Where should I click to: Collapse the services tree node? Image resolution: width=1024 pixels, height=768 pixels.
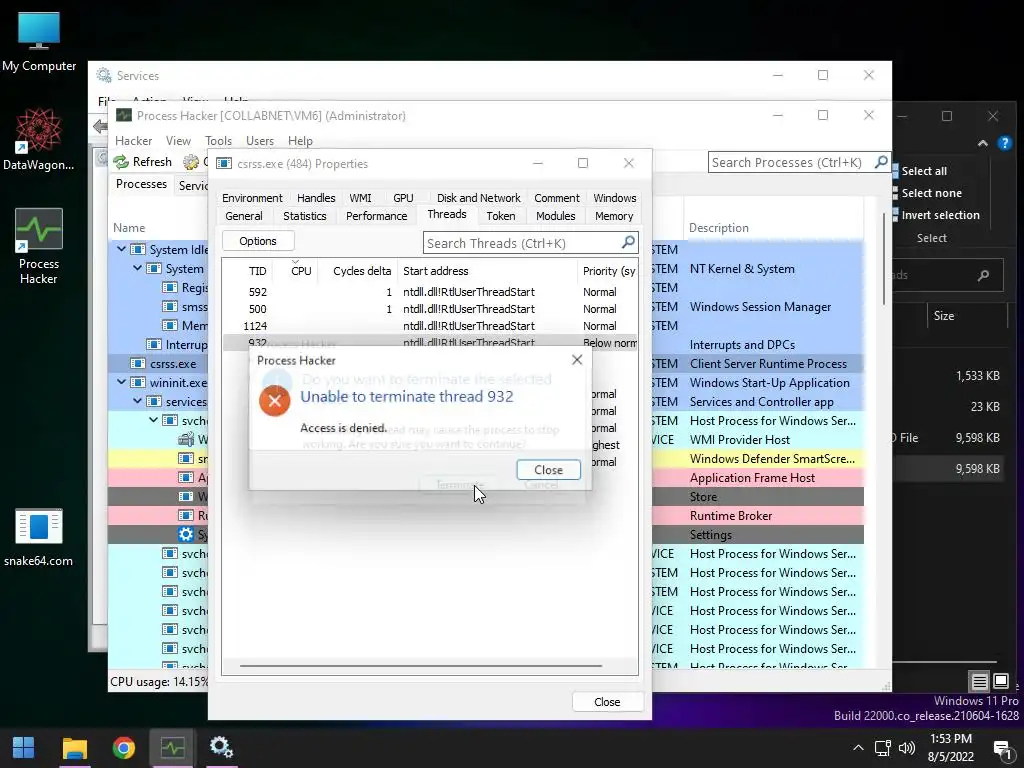point(137,401)
